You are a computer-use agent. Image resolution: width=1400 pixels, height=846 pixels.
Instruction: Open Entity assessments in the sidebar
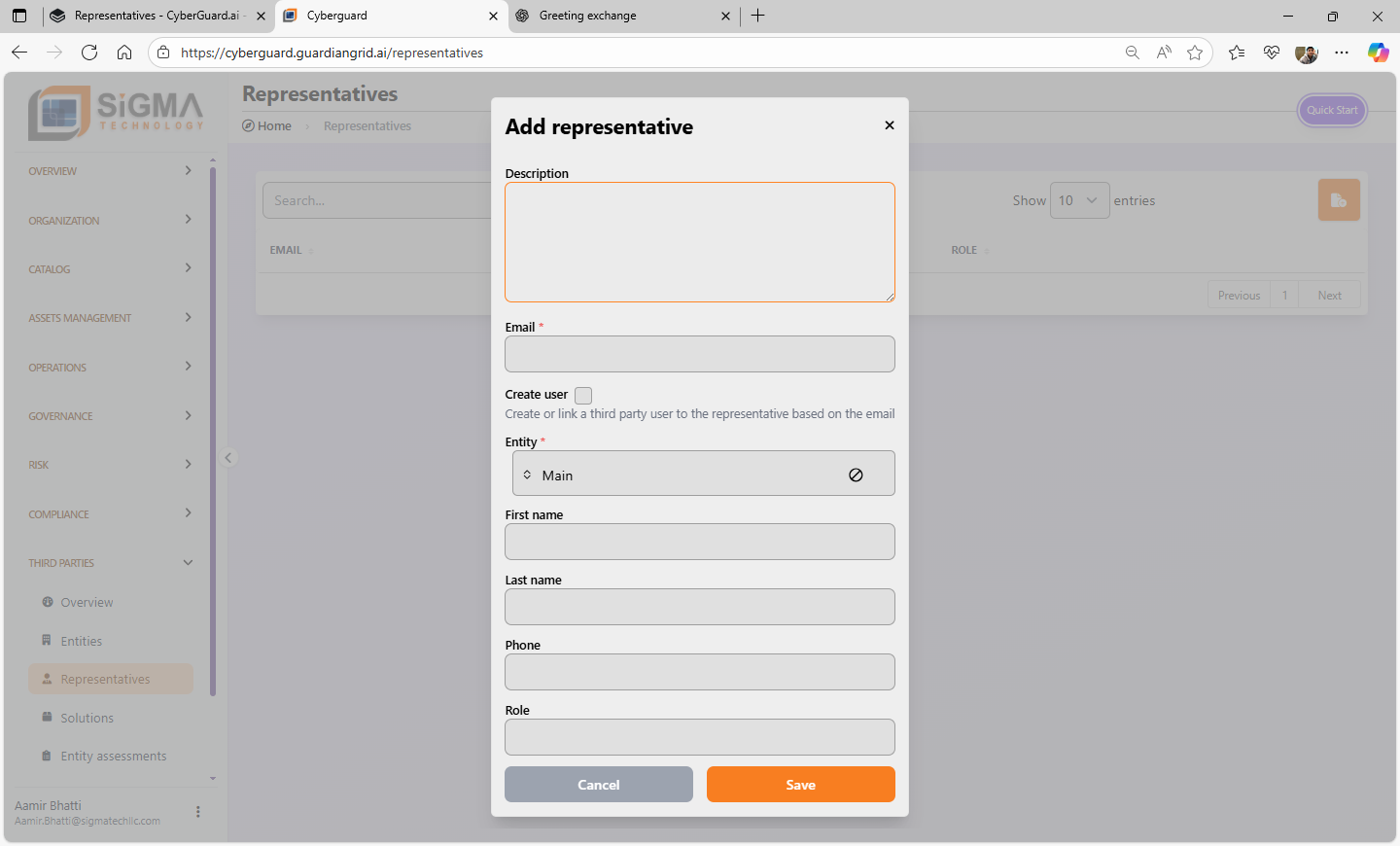point(113,757)
